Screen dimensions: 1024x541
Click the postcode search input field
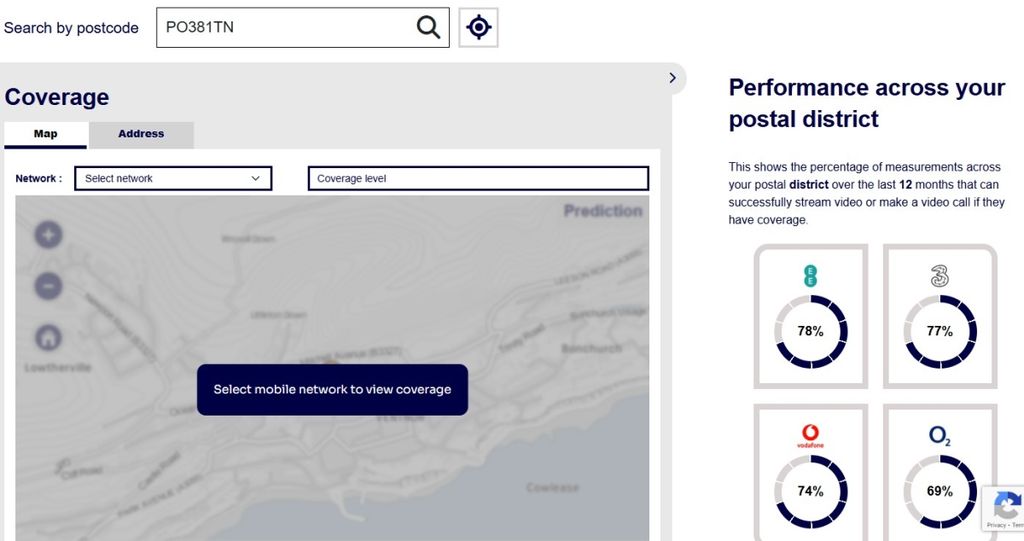point(285,28)
